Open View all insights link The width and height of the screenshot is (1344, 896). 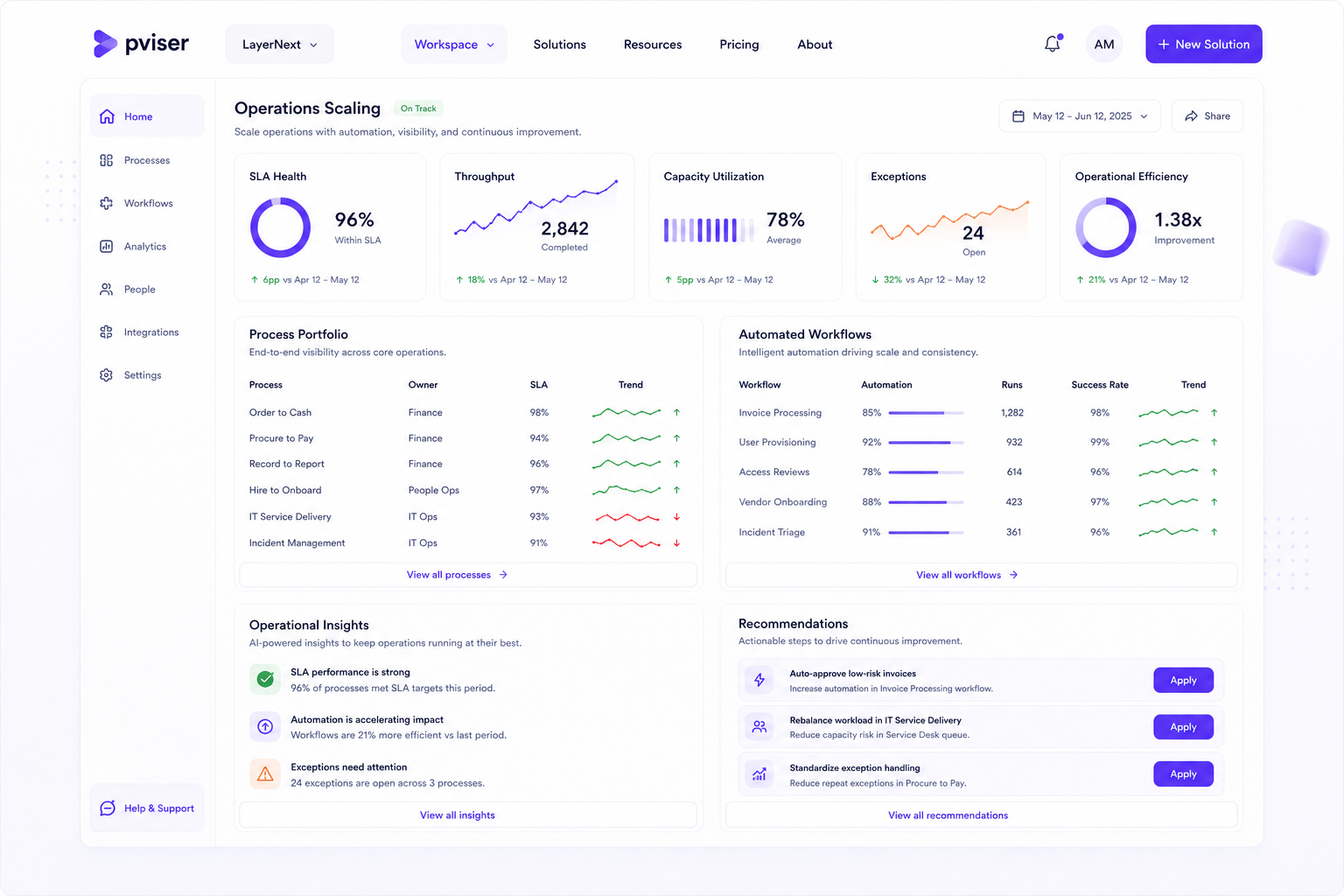tap(468, 815)
